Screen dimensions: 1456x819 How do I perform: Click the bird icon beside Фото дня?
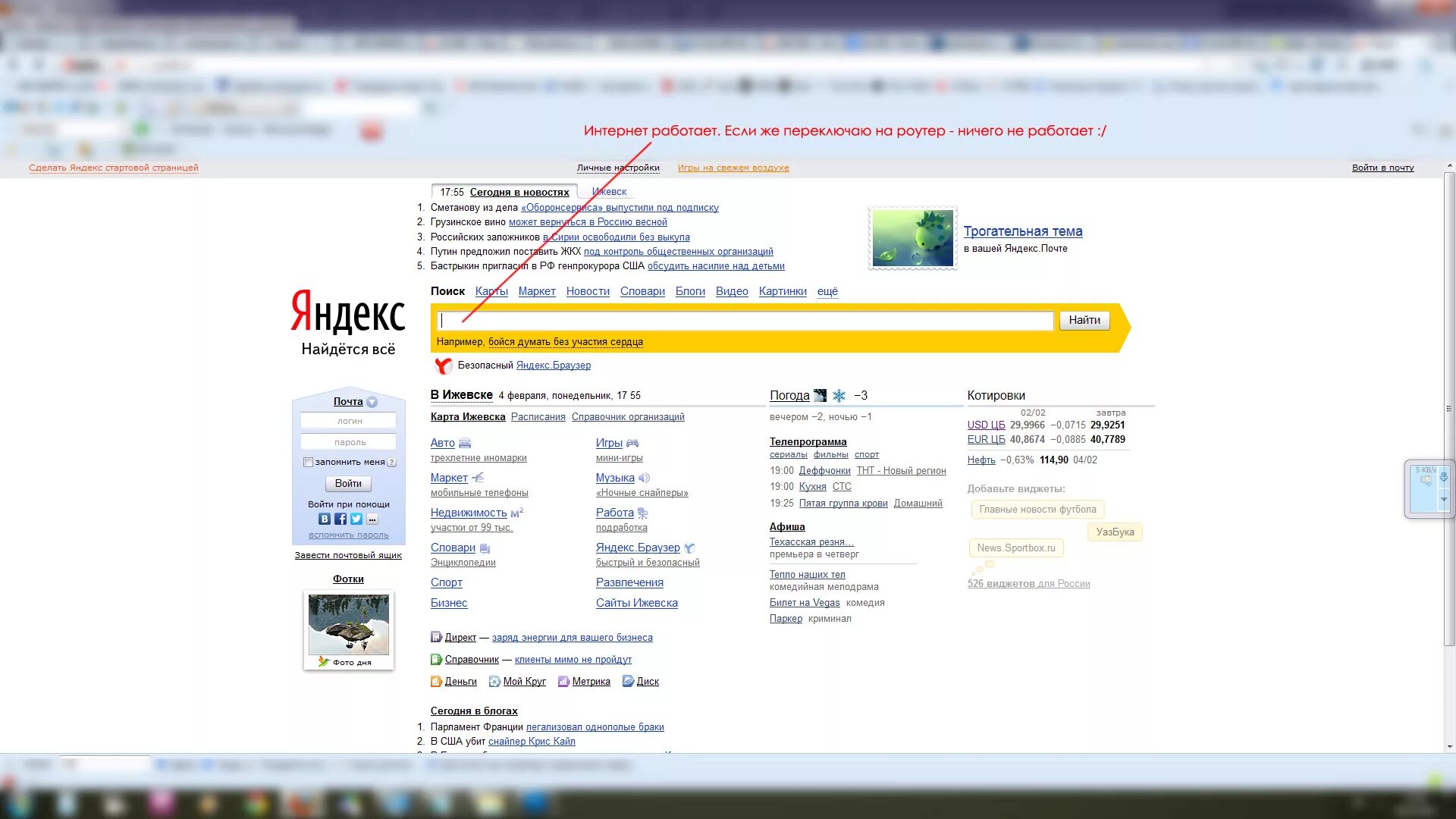coord(324,662)
